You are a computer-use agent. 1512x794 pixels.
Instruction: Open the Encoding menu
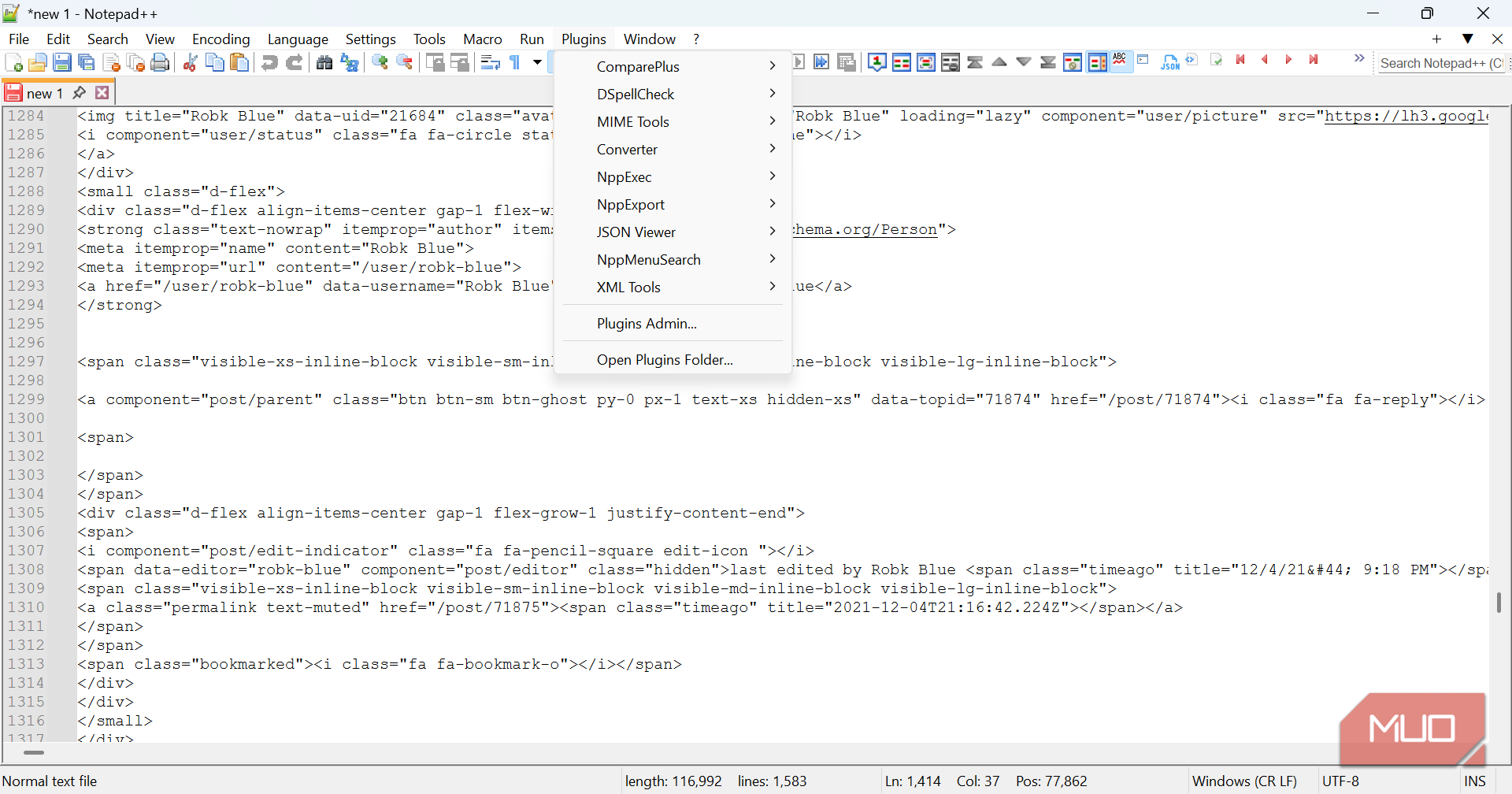(x=220, y=39)
